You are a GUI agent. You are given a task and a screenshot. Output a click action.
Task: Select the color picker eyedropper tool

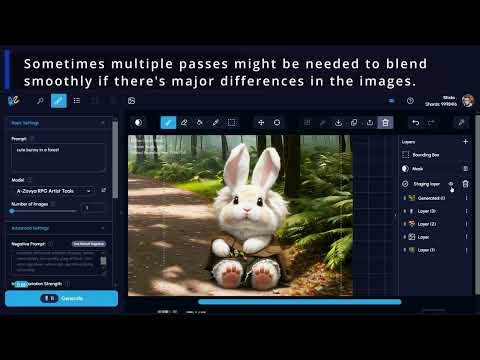coord(216,123)
